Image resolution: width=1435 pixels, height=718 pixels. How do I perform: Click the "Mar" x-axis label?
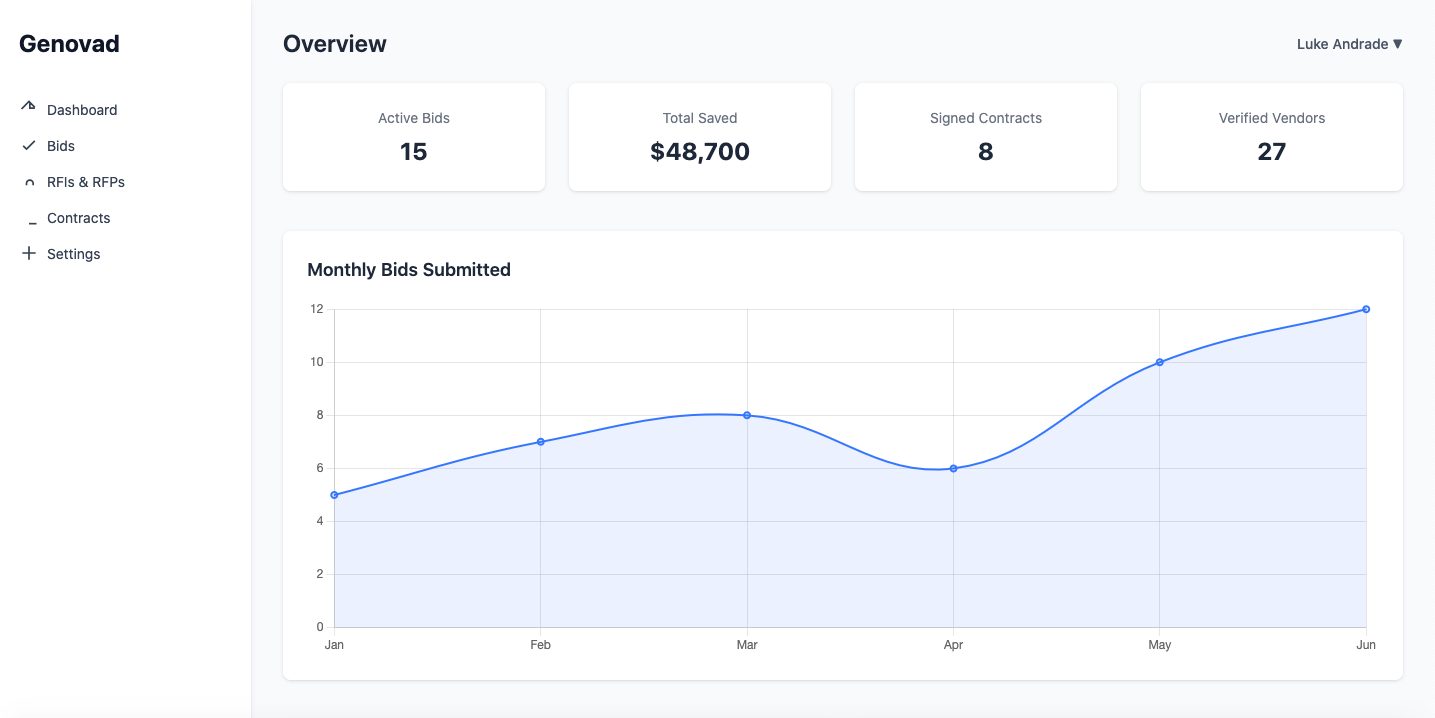[747, 645]
